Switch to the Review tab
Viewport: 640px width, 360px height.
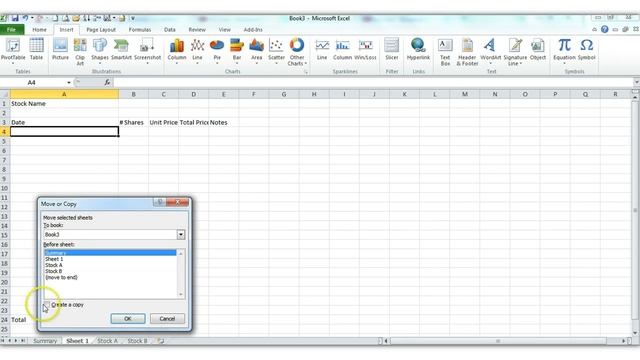click(197, 30)
